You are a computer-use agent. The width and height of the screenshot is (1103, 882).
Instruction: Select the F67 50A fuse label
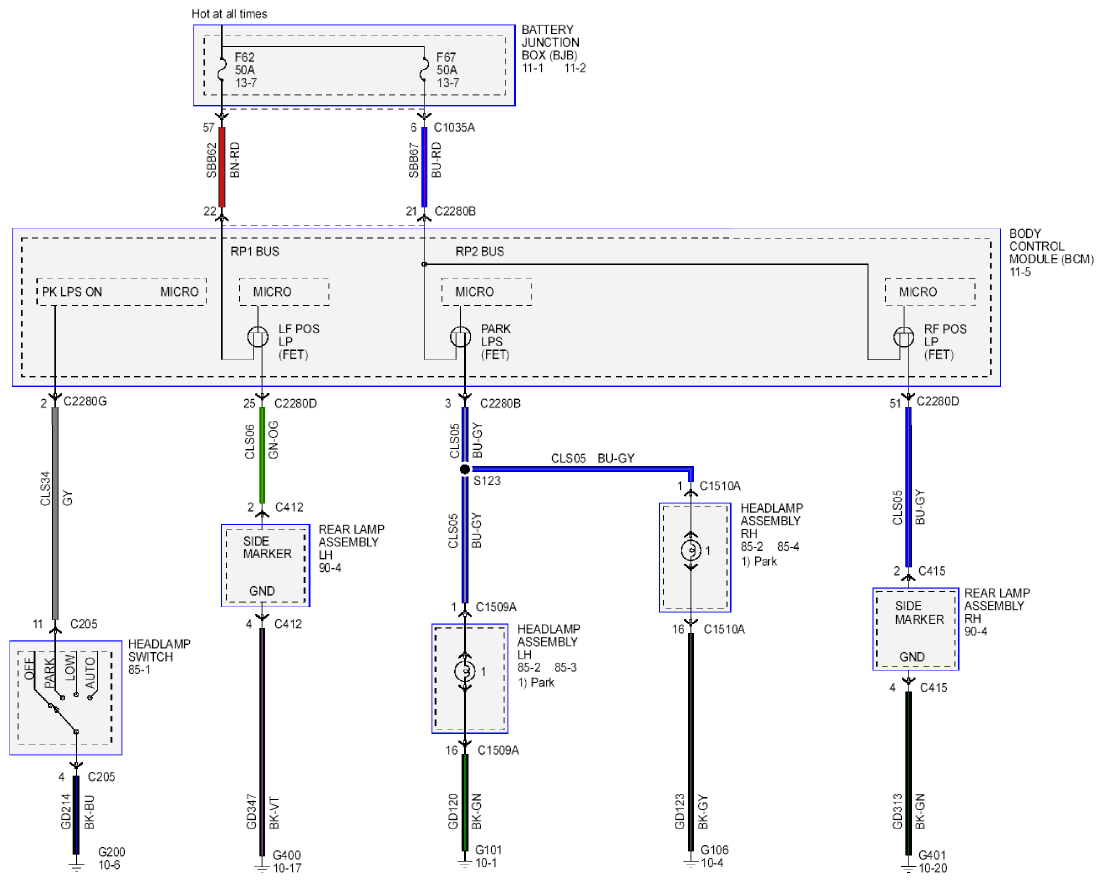click(x=447, y=70)
